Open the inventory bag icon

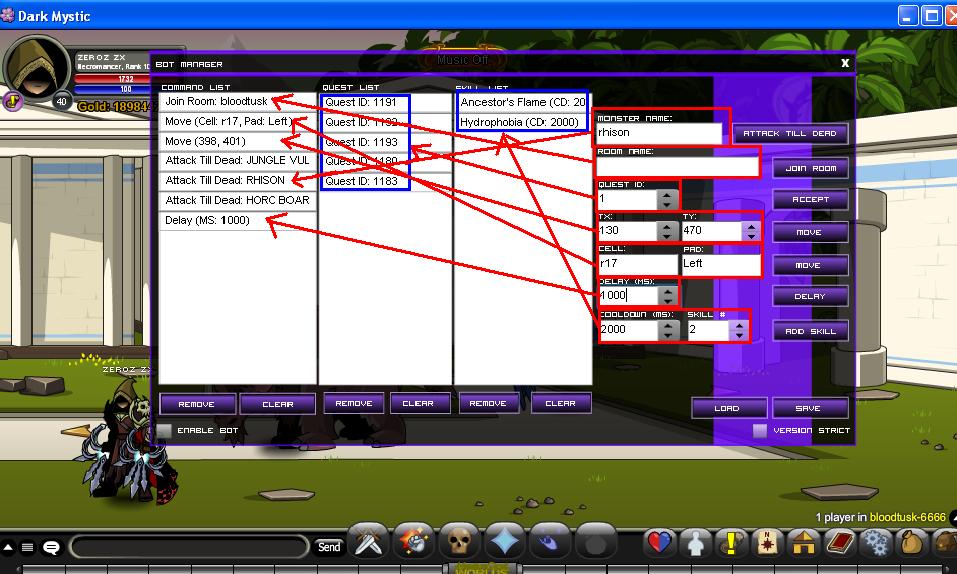point(912,542)
